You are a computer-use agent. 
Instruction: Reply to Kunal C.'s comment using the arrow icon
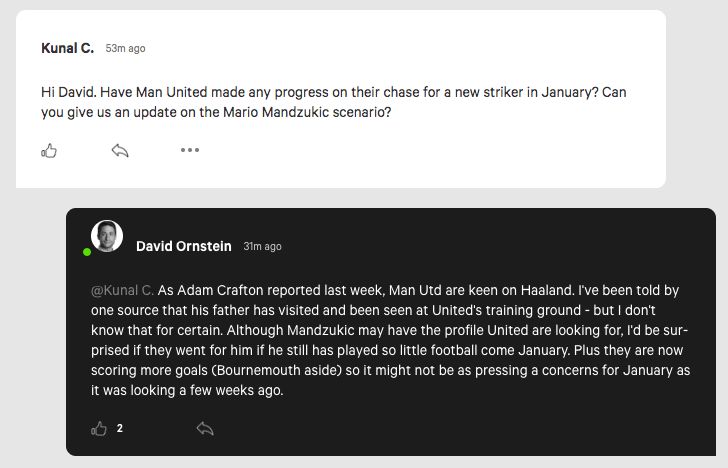tap(120, 150)
